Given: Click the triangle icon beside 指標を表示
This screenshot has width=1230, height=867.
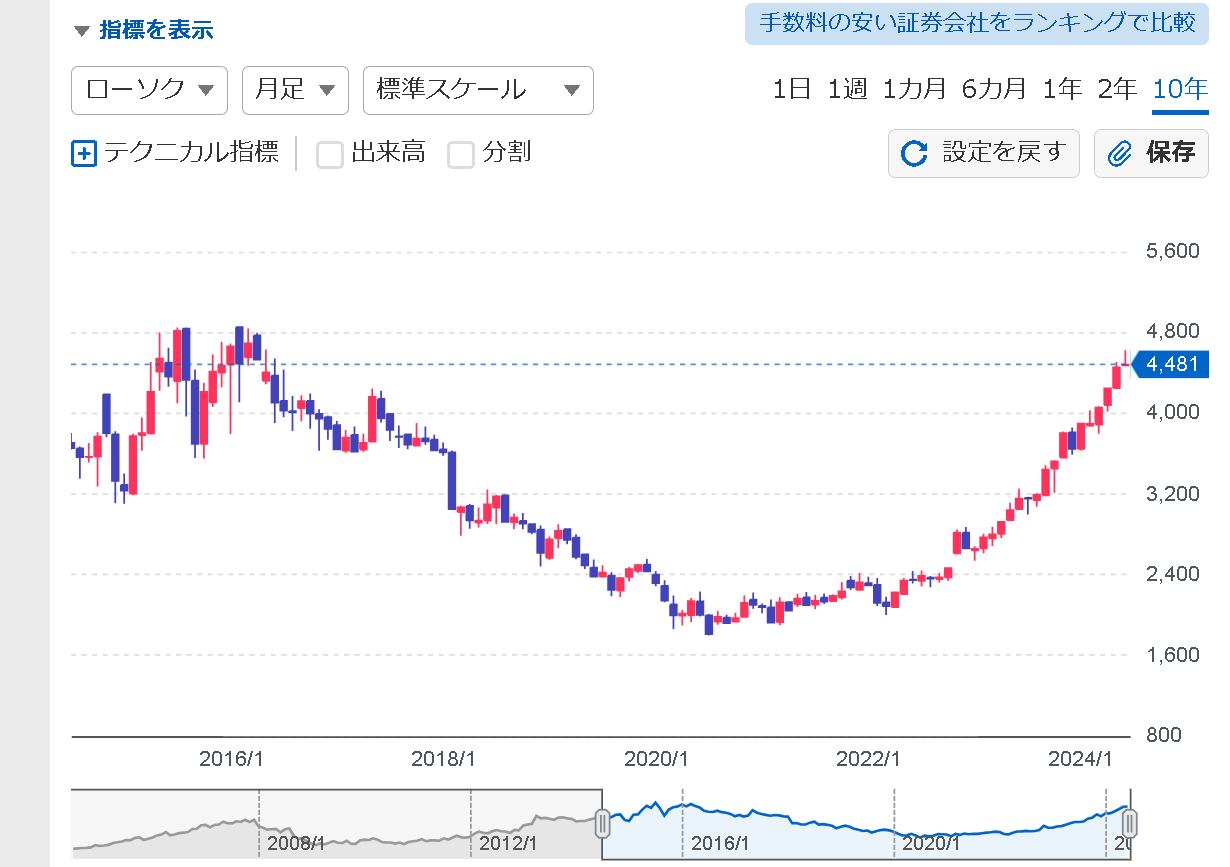Looking at the screenshot, I should click(82, 31).
